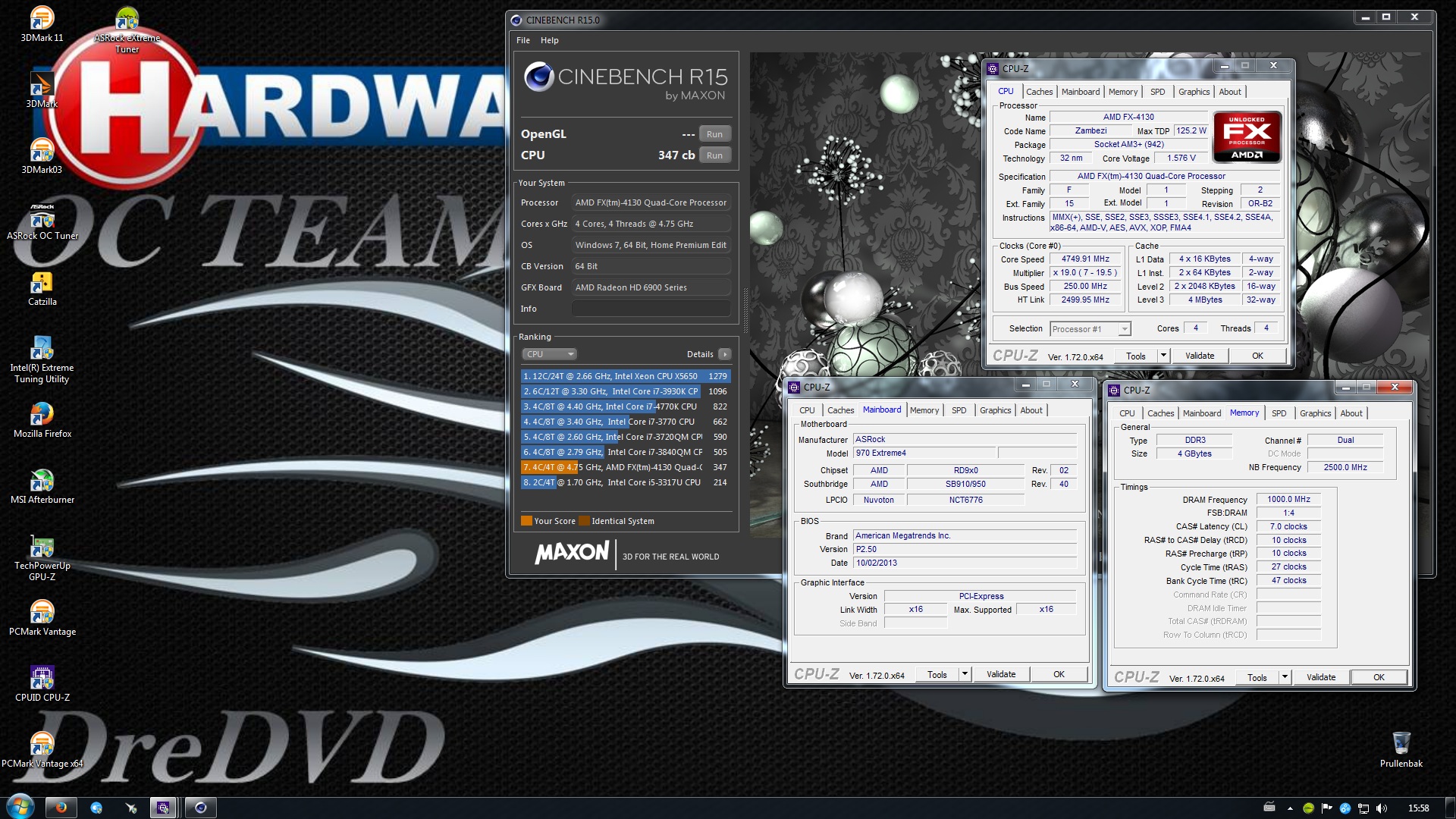Screen dimensions: 1456x819
Task: Click Tools button in CPU tab window
Action: [1136, 356]
